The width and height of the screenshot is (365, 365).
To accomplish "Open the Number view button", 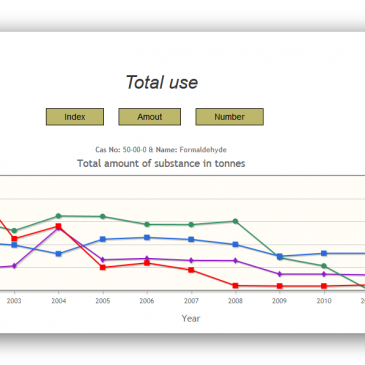I will (x=229, y=117).
